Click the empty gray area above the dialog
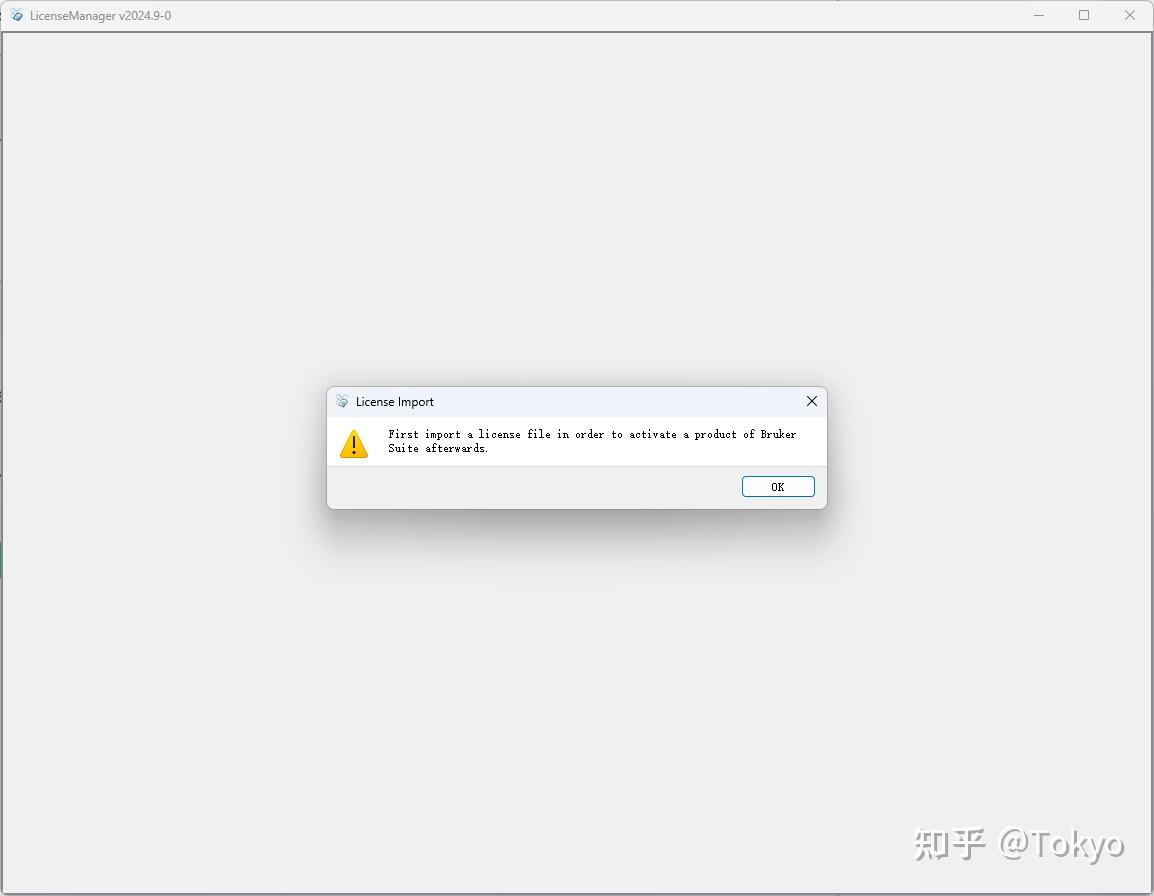 point(576,206)
